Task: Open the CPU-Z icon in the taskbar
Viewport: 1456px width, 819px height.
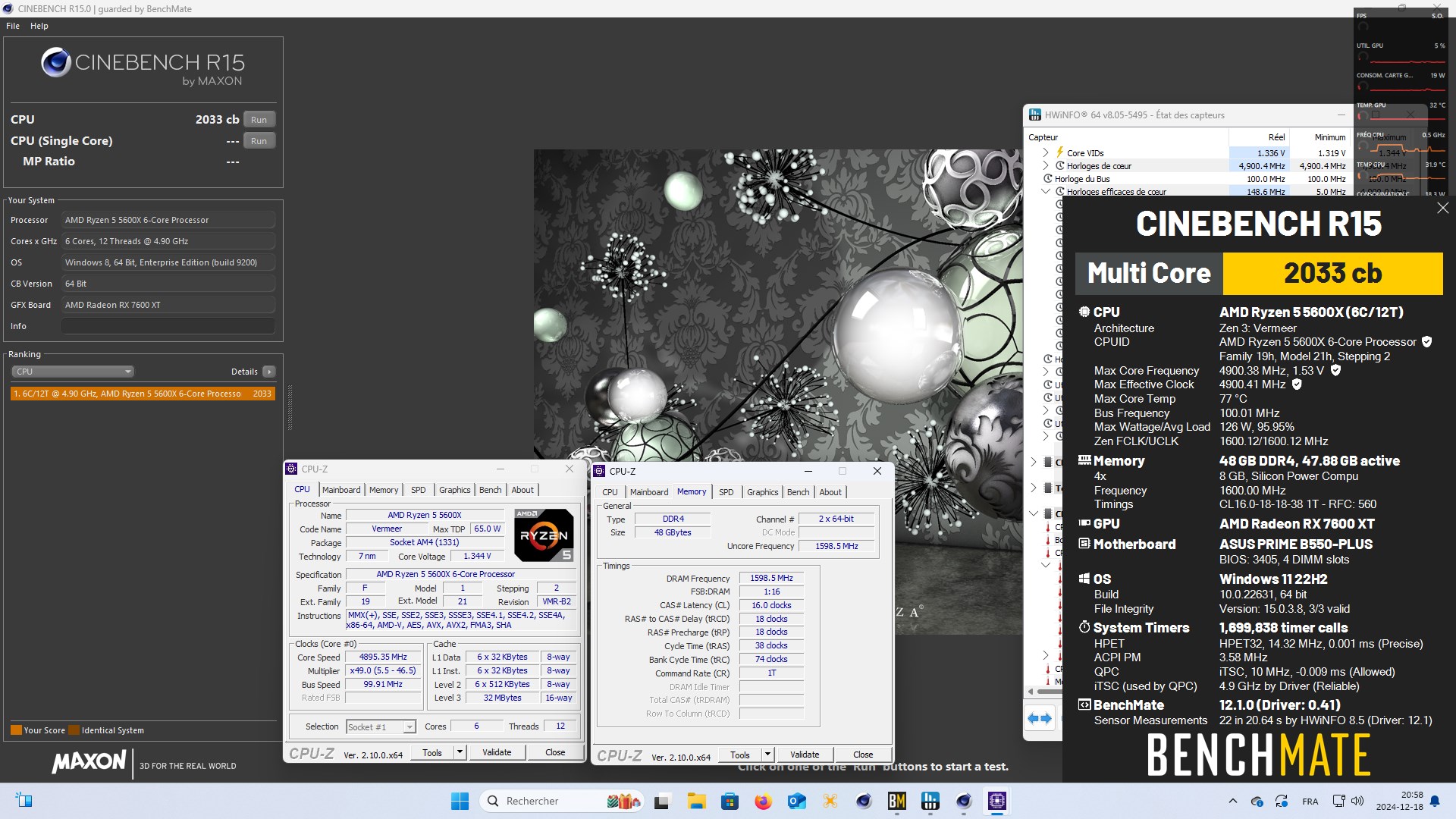Action: pos(997,801)
